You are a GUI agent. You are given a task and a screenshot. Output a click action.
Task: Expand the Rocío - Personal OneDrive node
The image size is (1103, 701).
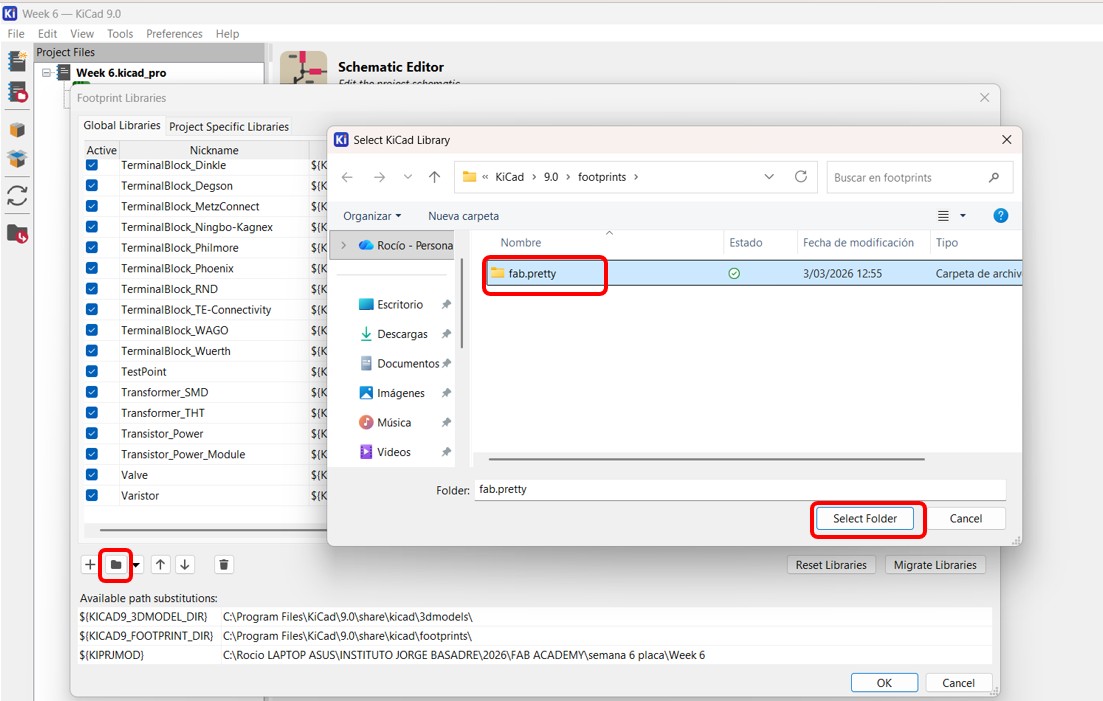click(x=344, y=245)
